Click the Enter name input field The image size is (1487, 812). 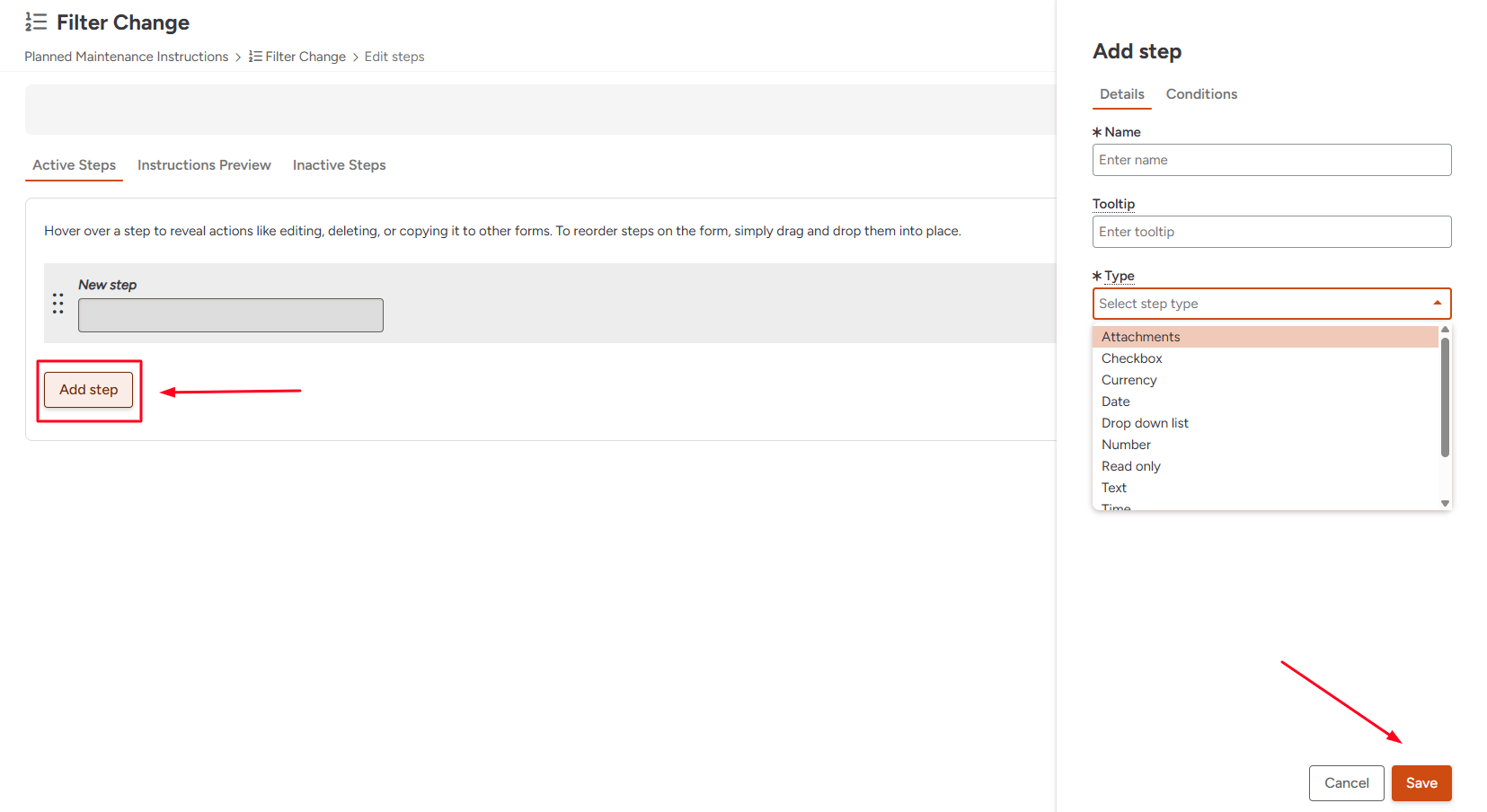pos(1271,160)
